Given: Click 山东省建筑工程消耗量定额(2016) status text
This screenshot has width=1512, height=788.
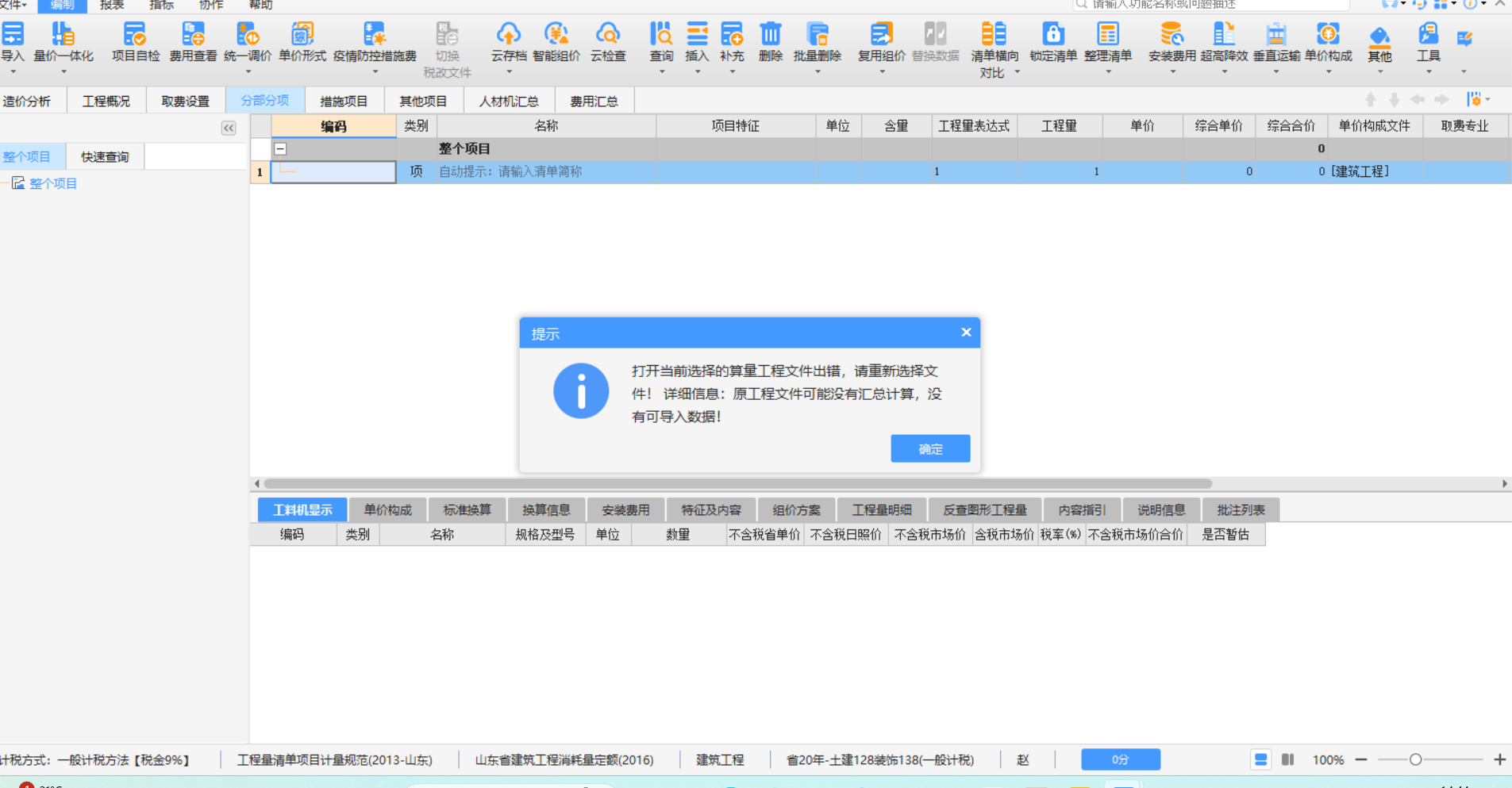Looking at the screenshot, I should point(564,759).
